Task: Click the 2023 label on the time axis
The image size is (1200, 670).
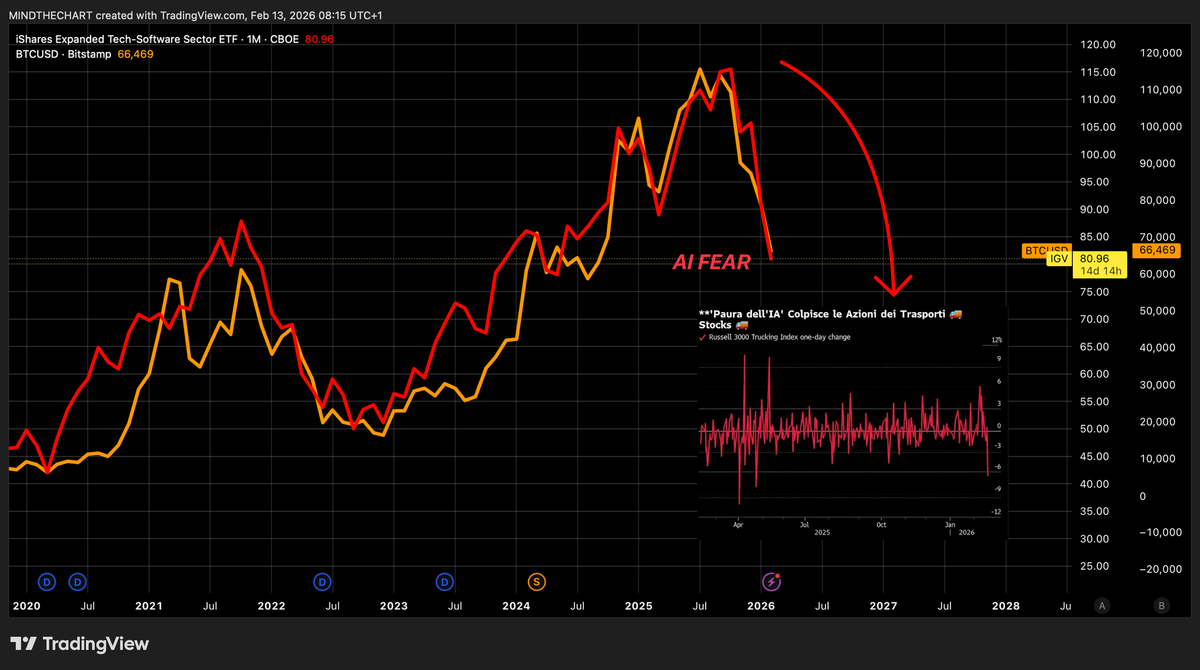Action: tap(394, 606)
